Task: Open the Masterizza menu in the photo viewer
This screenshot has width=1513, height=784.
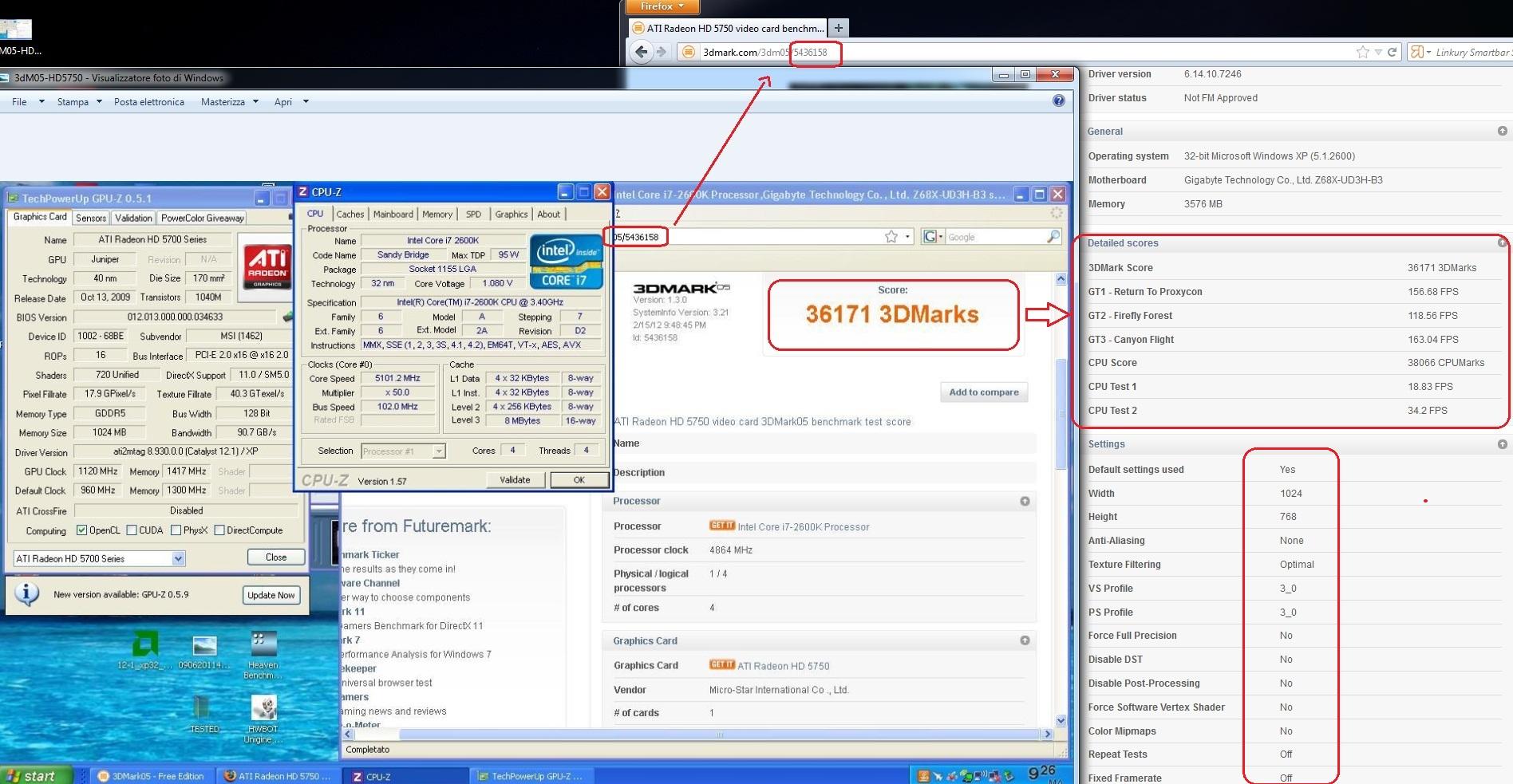Action: point(230,101)
